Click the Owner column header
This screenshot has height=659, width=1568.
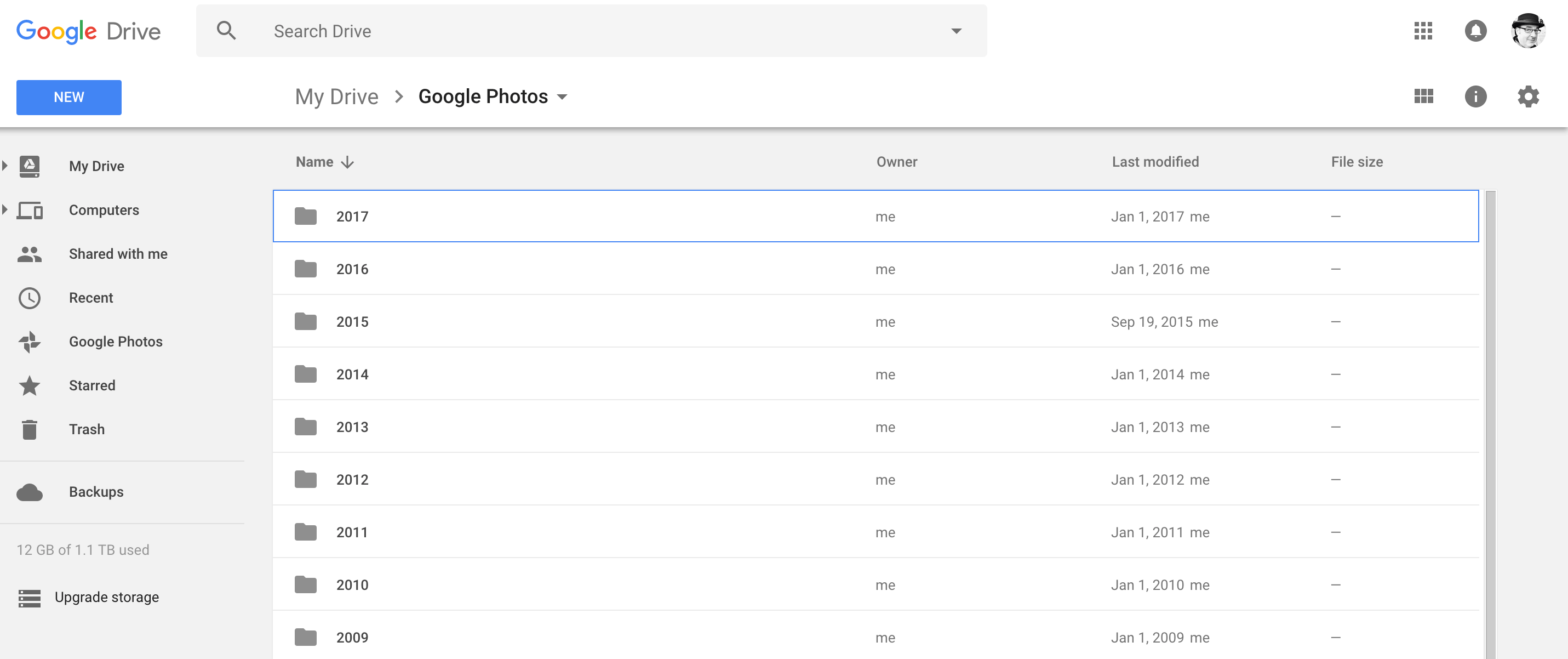(897, 162)
